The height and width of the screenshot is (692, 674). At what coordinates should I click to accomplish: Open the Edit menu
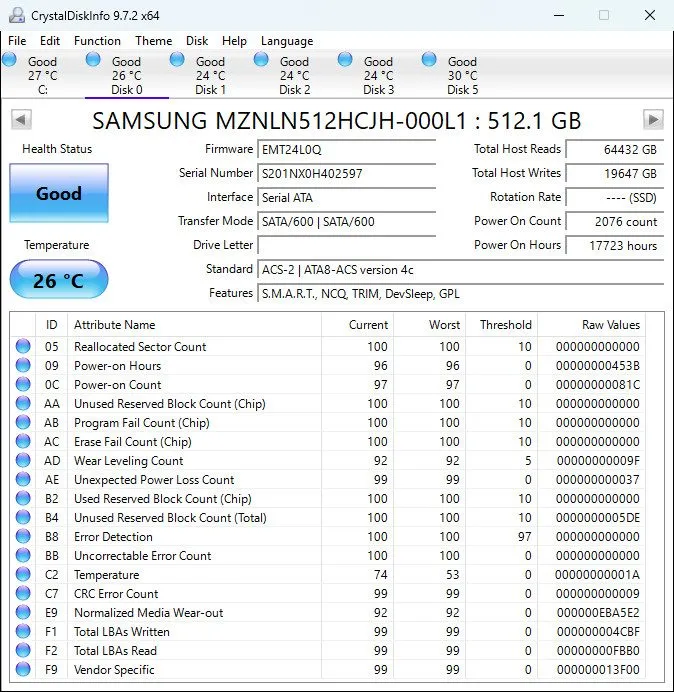pos(50,41)
